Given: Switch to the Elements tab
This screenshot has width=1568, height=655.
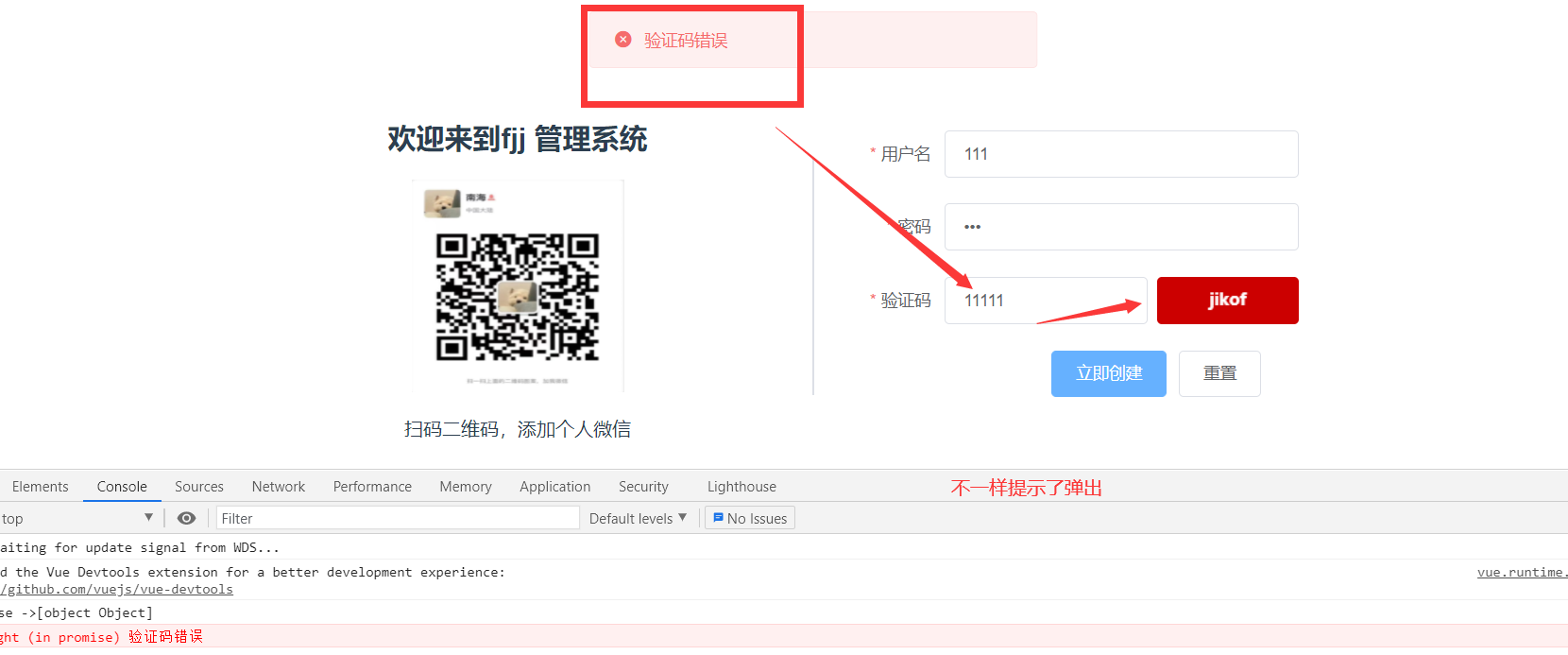Looking at the screenshot, I should (x=41, y=487).
